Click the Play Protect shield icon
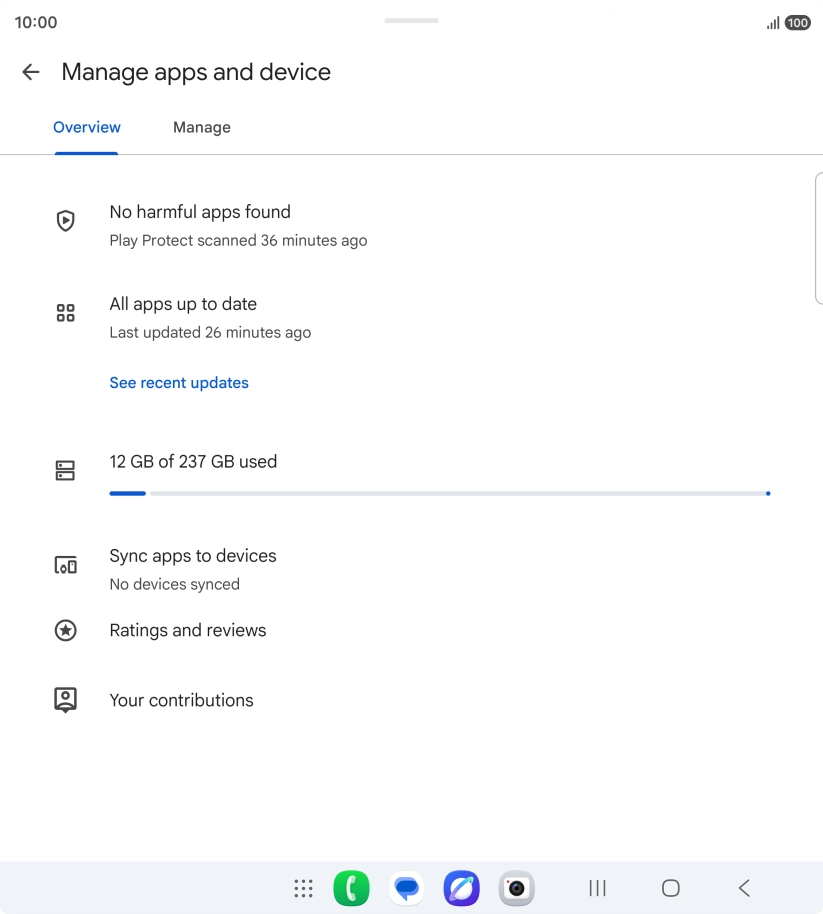823x914 pixels. [65, 220]
